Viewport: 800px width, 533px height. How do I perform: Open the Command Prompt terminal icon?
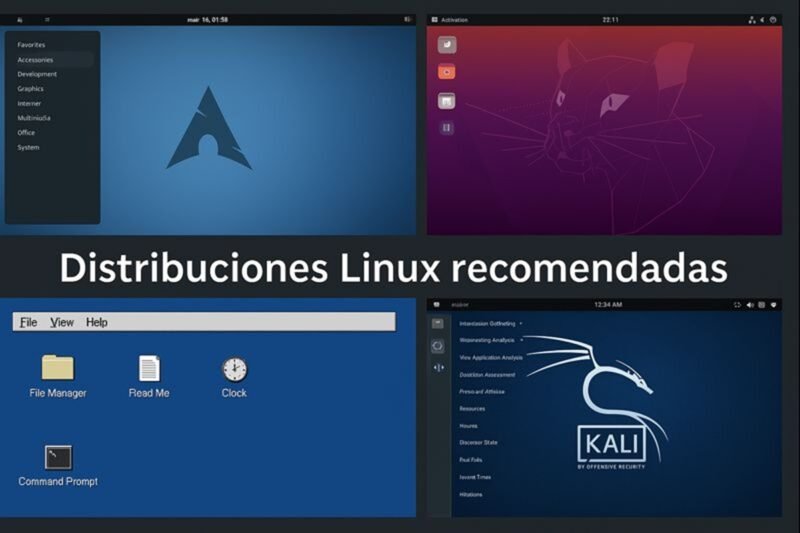pos(58,458)
